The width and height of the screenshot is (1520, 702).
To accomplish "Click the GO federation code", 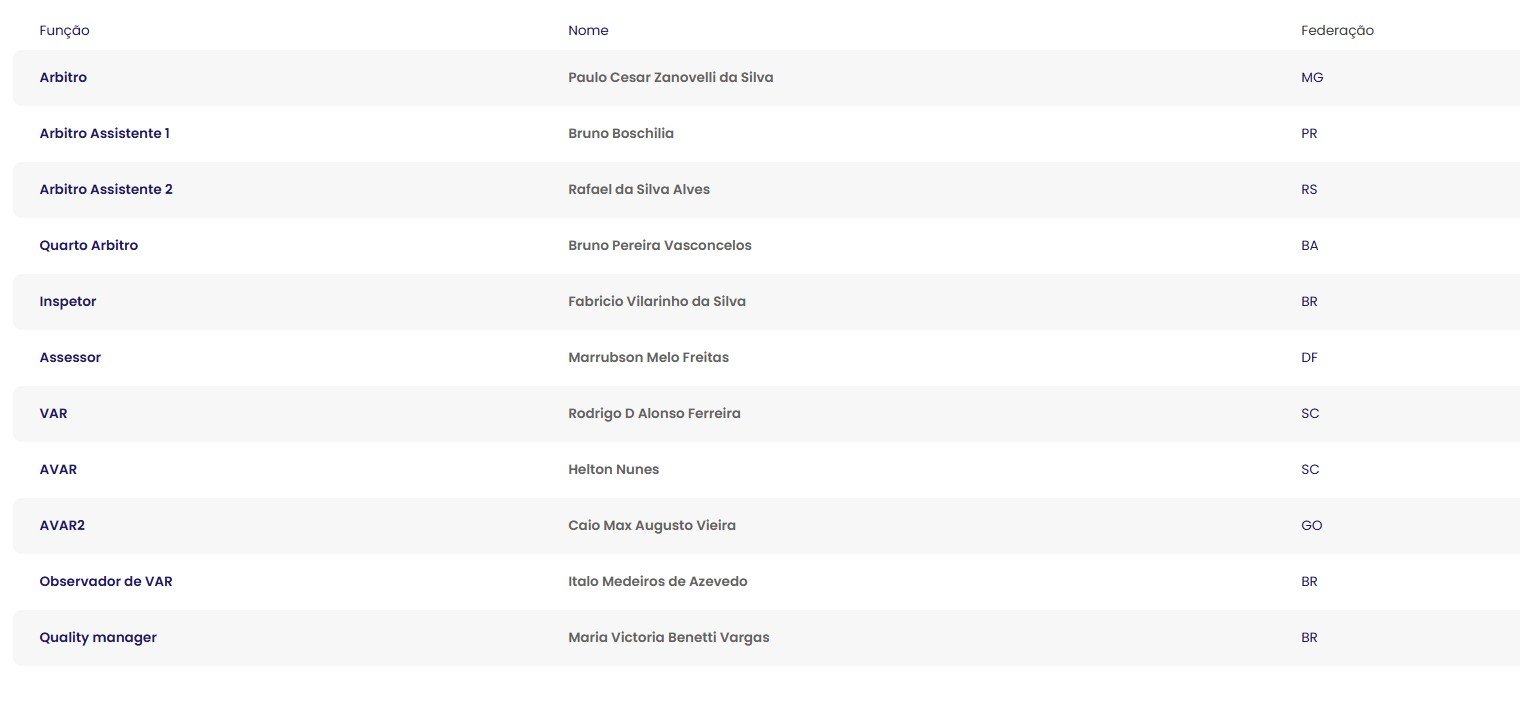I will pos(1311,526).
